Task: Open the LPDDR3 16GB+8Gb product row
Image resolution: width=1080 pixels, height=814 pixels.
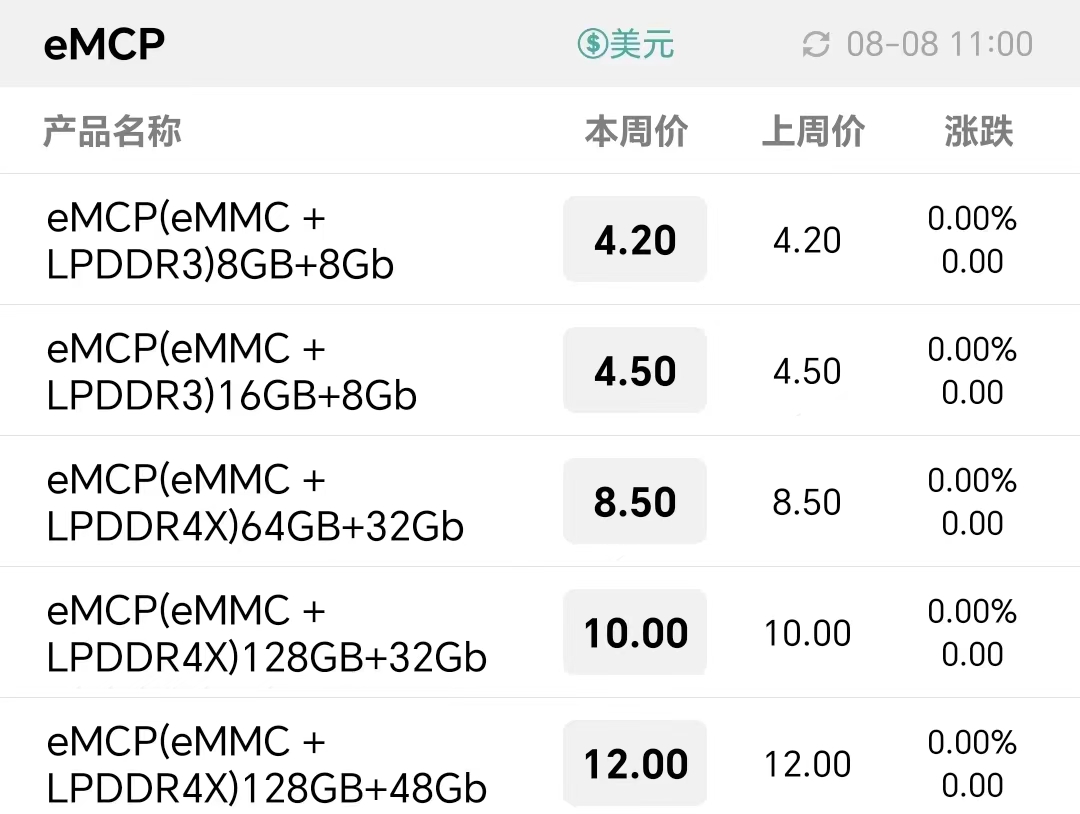Action: (x=540, y=371)
